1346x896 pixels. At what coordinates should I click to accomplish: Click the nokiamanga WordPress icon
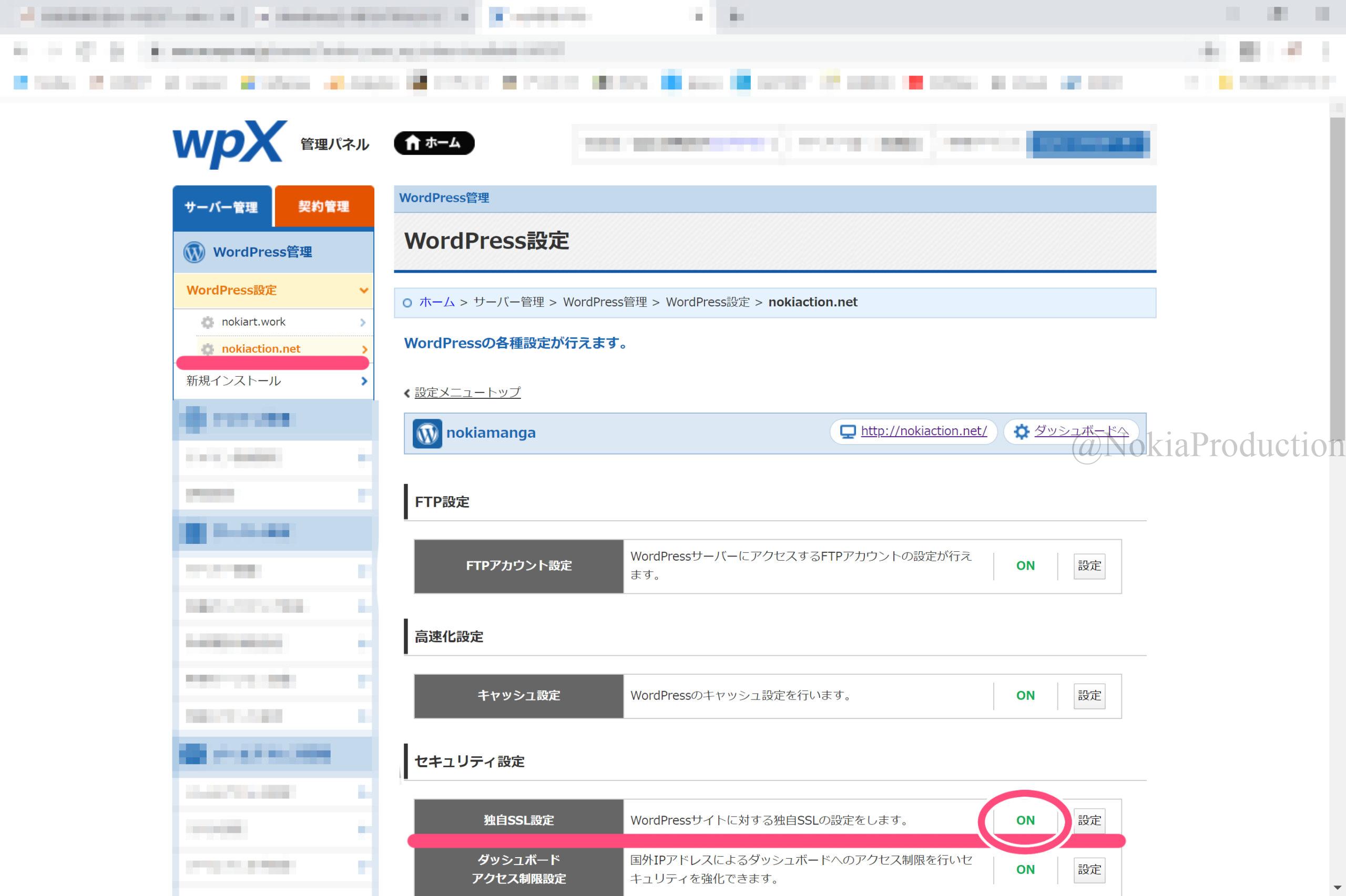[x=427, y=434]
